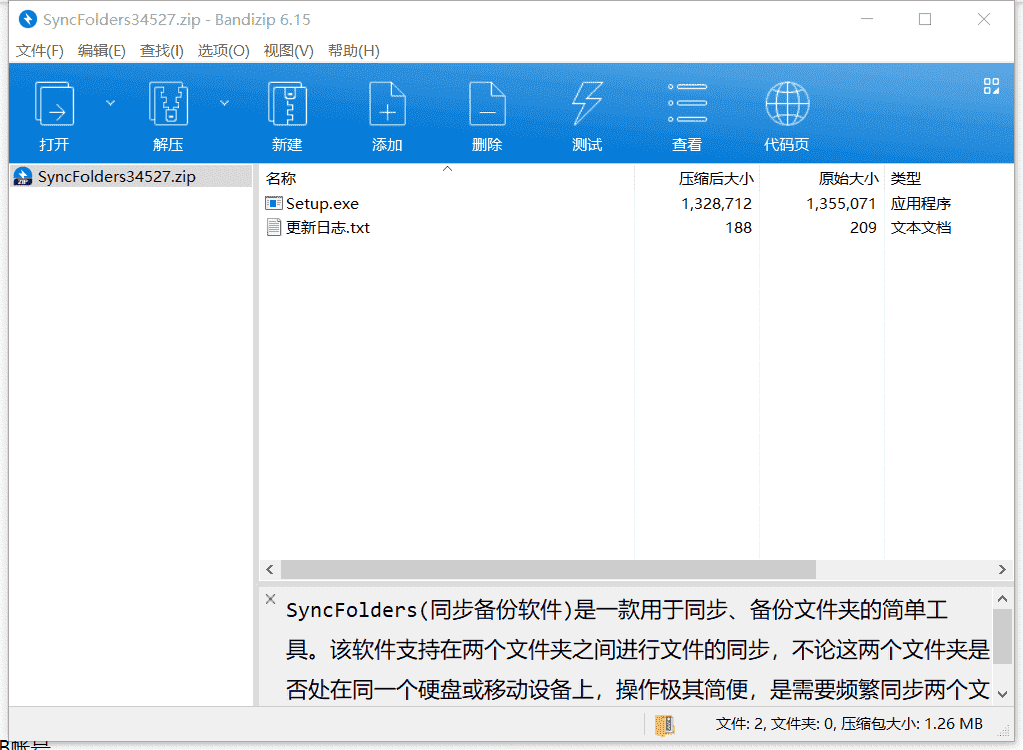Sort by the 名称 column header
1023x750 pixels.
281,178
